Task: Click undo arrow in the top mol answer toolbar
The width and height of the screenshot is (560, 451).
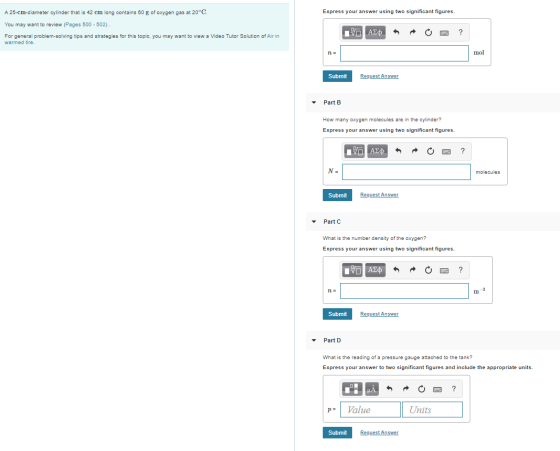Action: [396, 32]
